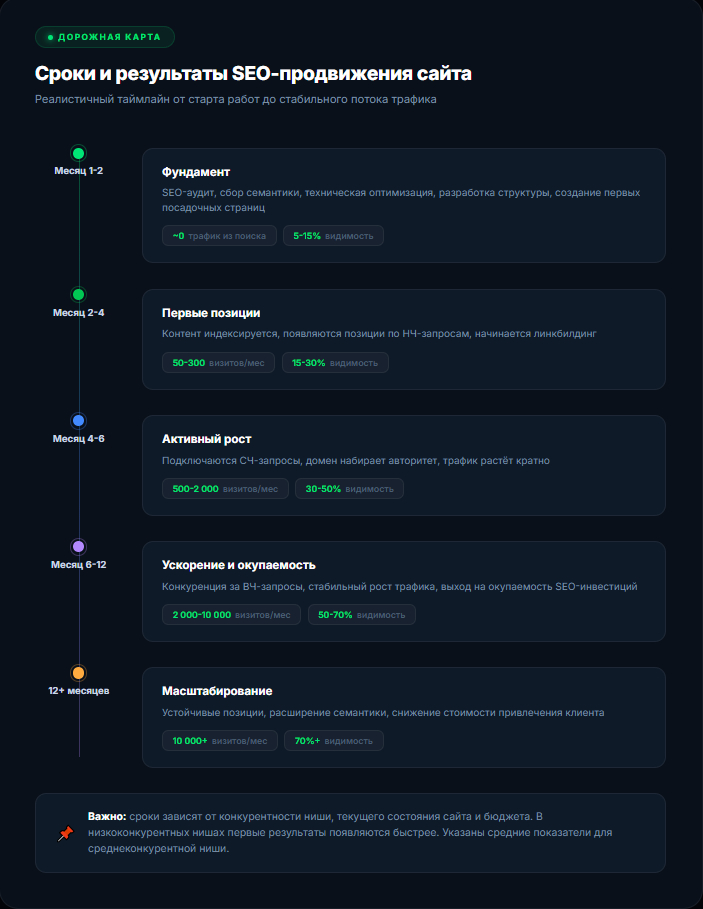Click the Фундамент card heading
This screenshot has width=703, height=909.
(x=196, y=172)
